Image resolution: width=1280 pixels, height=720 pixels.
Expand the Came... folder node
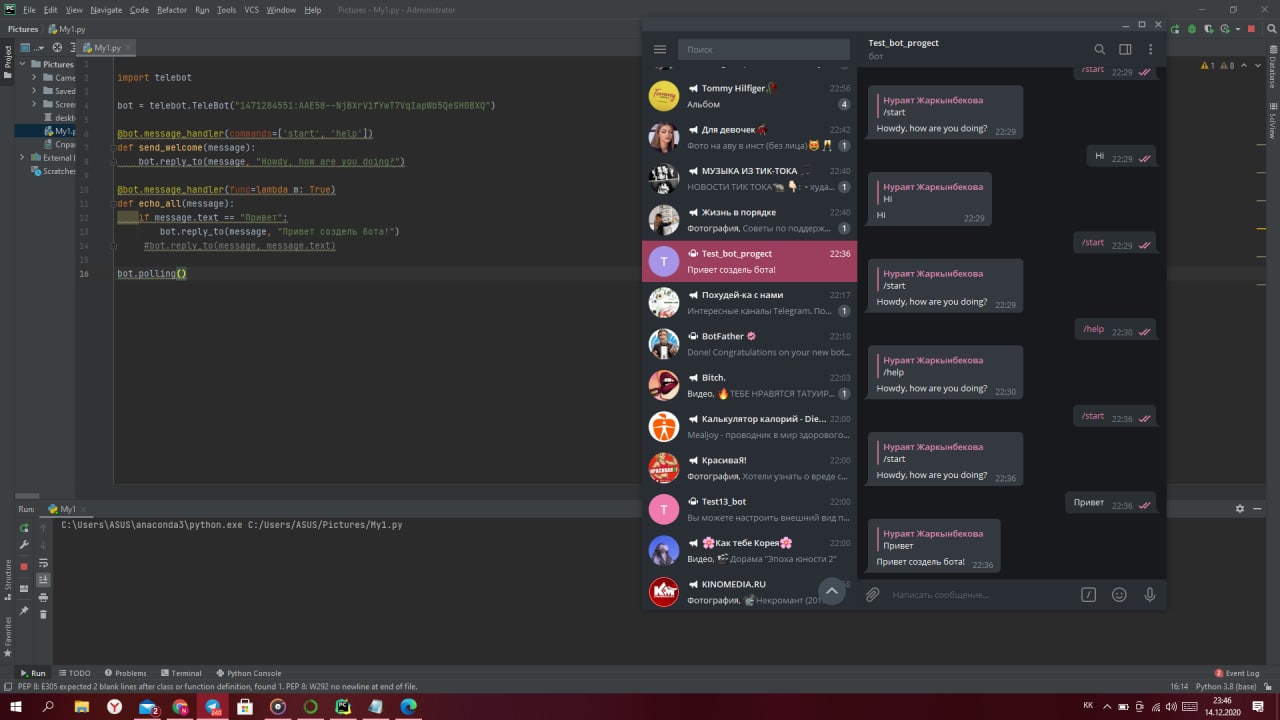35,77
